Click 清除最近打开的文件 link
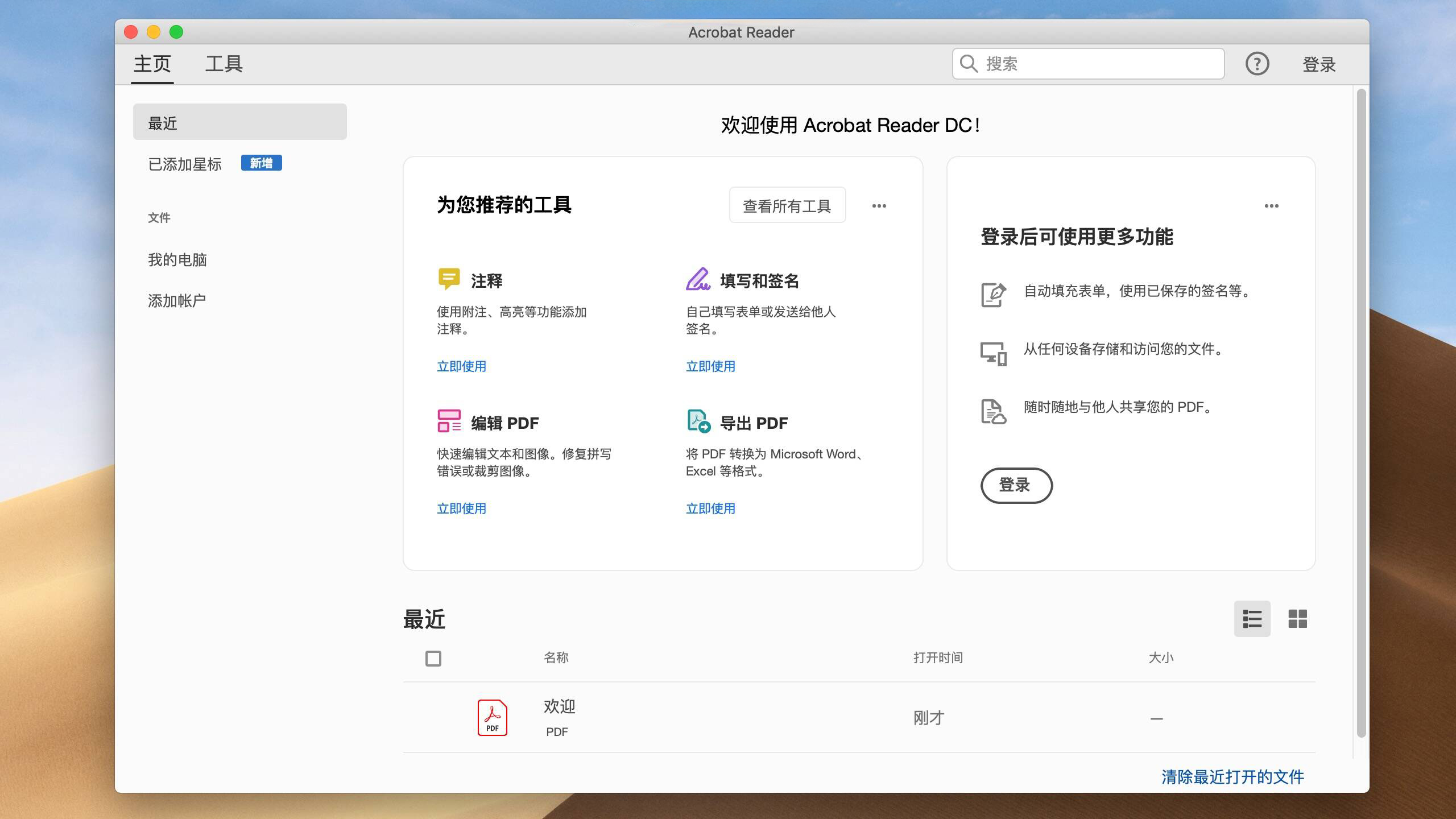The width and height of the screenshot is (1456, 819). pyautogui.click(x=1232, y=777)
